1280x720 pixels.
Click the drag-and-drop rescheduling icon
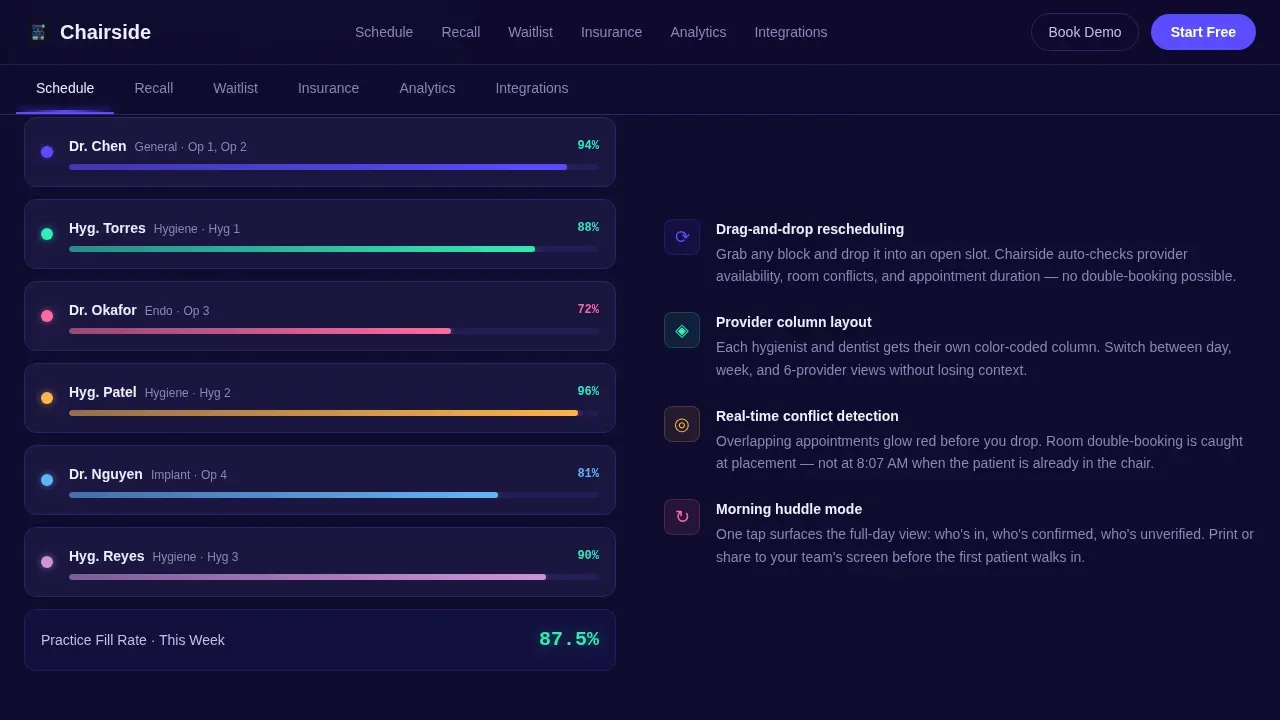[682, 237]
